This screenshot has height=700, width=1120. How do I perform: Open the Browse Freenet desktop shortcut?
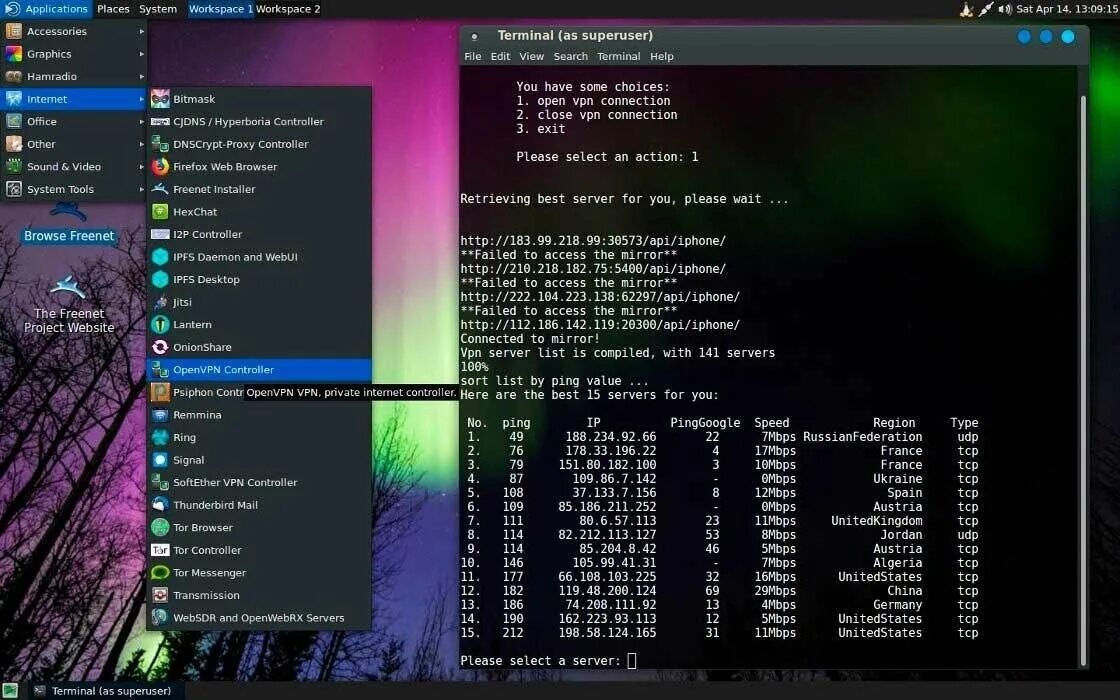(x=69, y=224)
